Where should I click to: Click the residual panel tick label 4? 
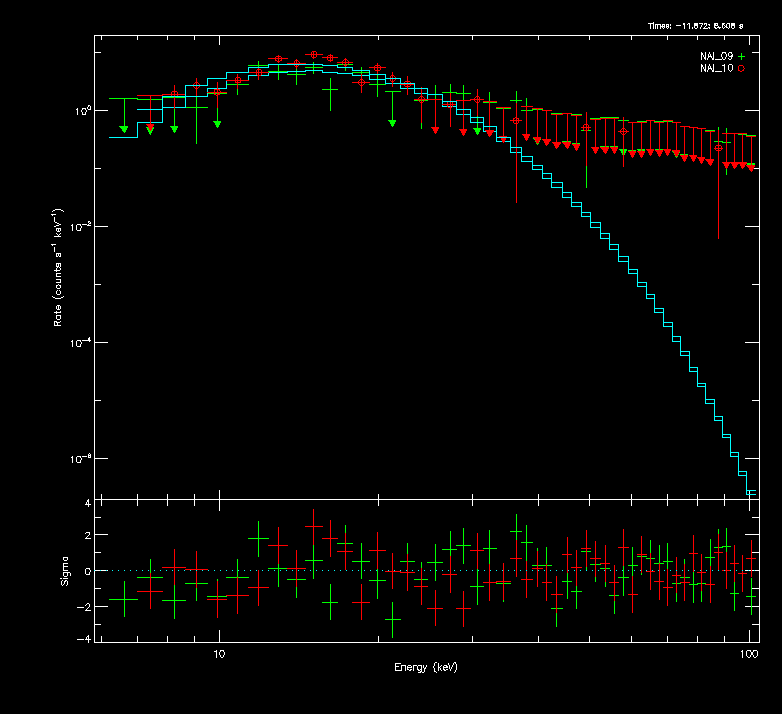point(88,503)
